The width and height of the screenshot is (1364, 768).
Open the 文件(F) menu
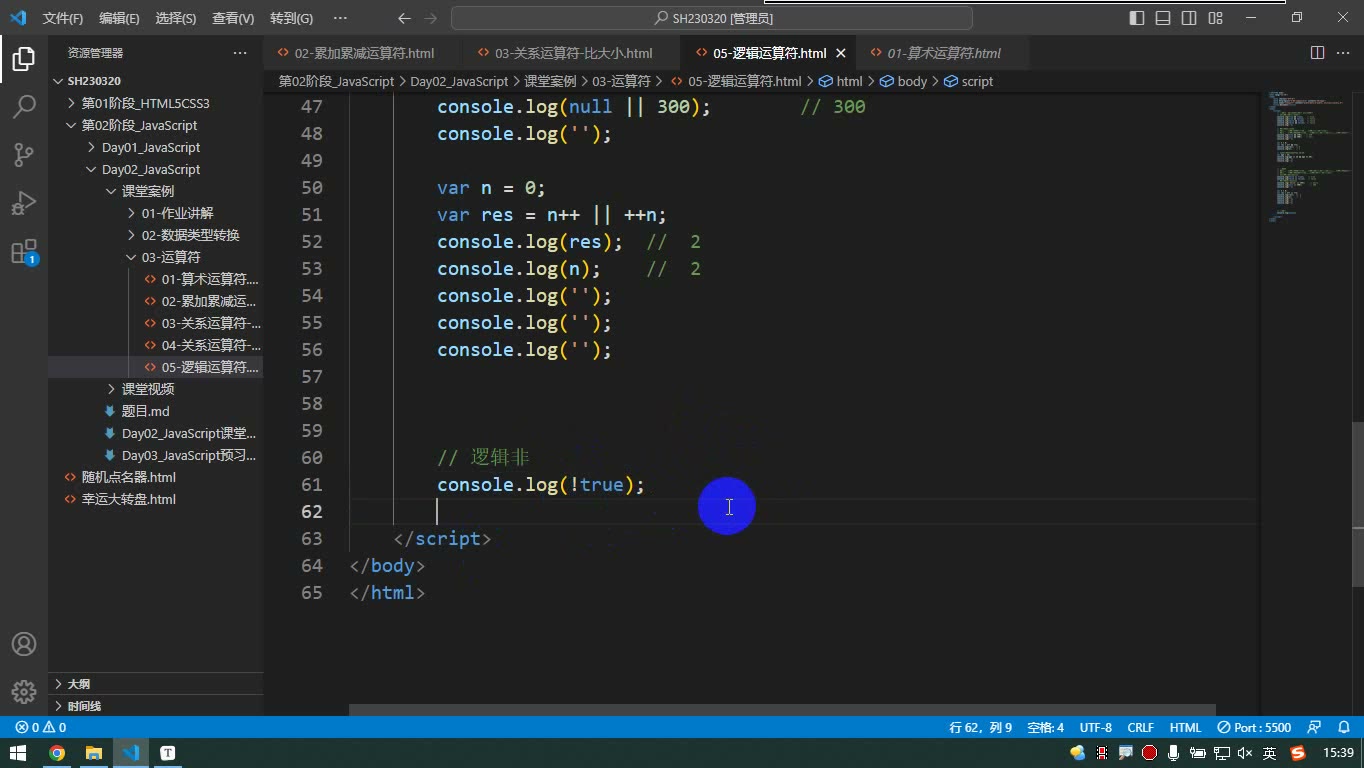(x=63, y=18)
